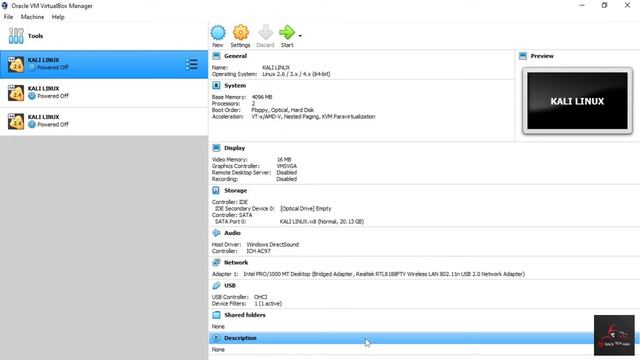Click the Shared folders section icon

pyautogui.click(x=216, y=315)
